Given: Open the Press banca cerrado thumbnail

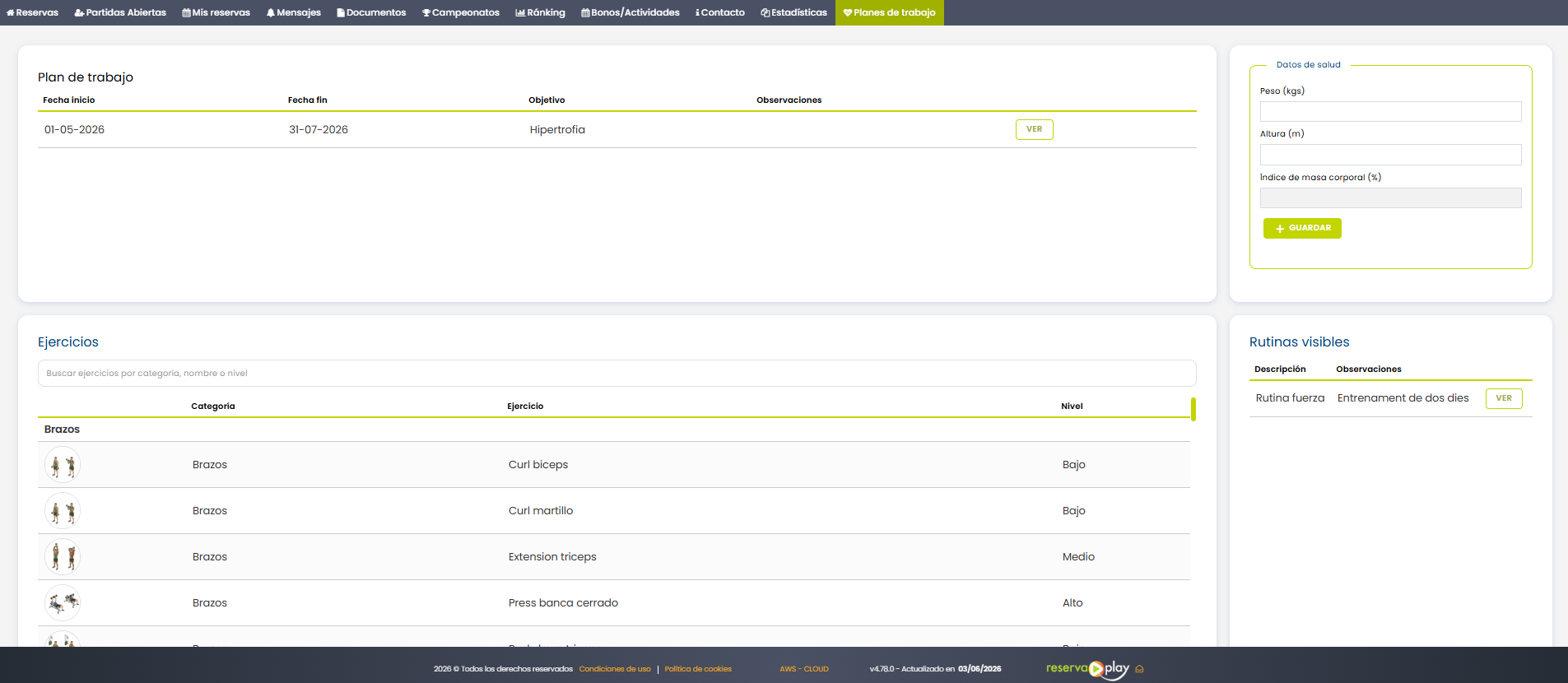Looking at the screenshot, I should tap(63, 603).
